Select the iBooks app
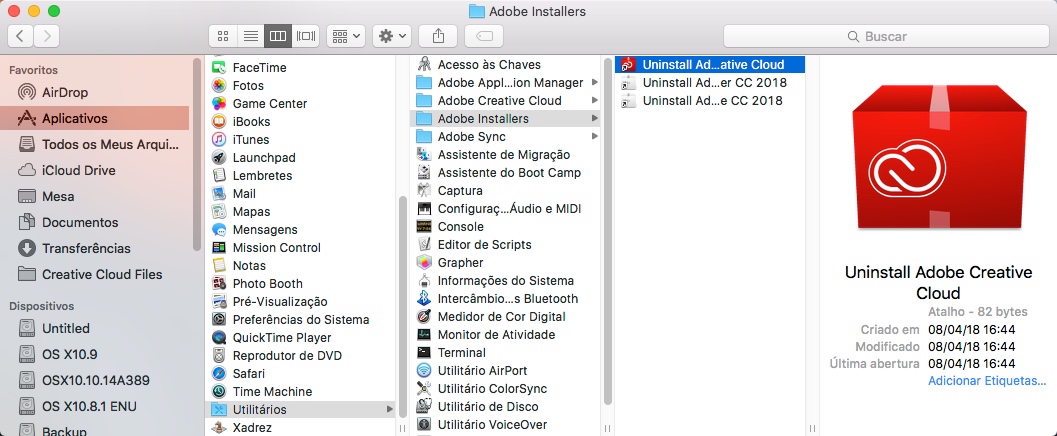Viewport: 1057px width, 436px height. point(301,121)
